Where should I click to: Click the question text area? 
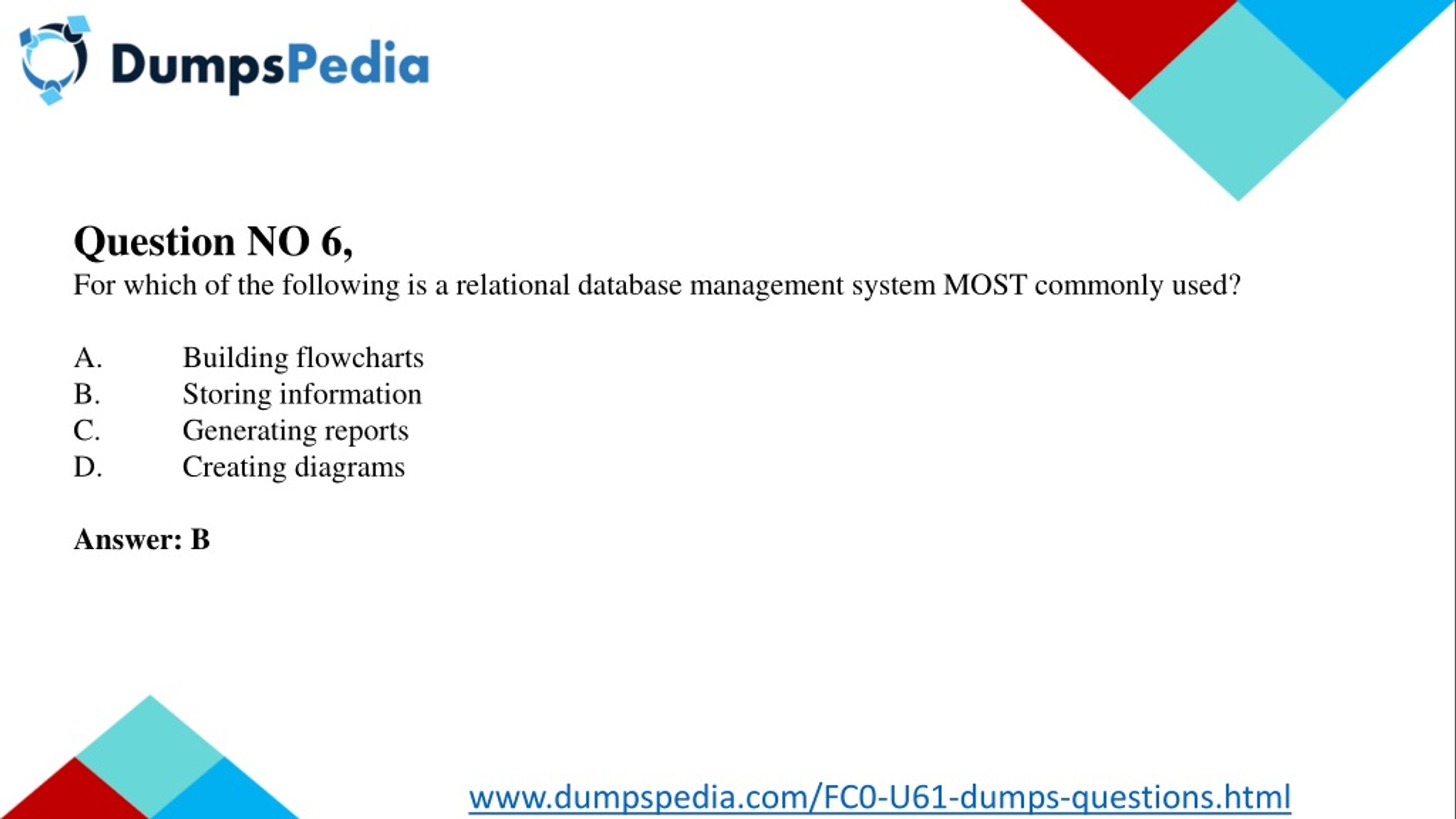(x=657, y=284)
